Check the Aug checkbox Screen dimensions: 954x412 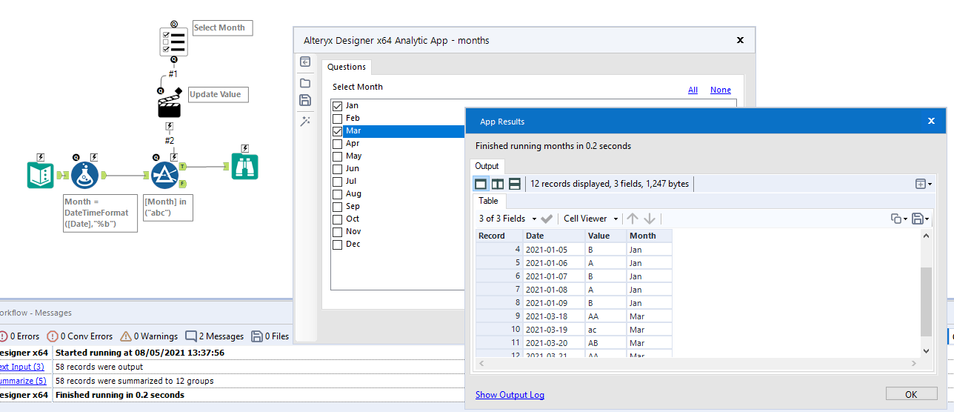(338, 194)
